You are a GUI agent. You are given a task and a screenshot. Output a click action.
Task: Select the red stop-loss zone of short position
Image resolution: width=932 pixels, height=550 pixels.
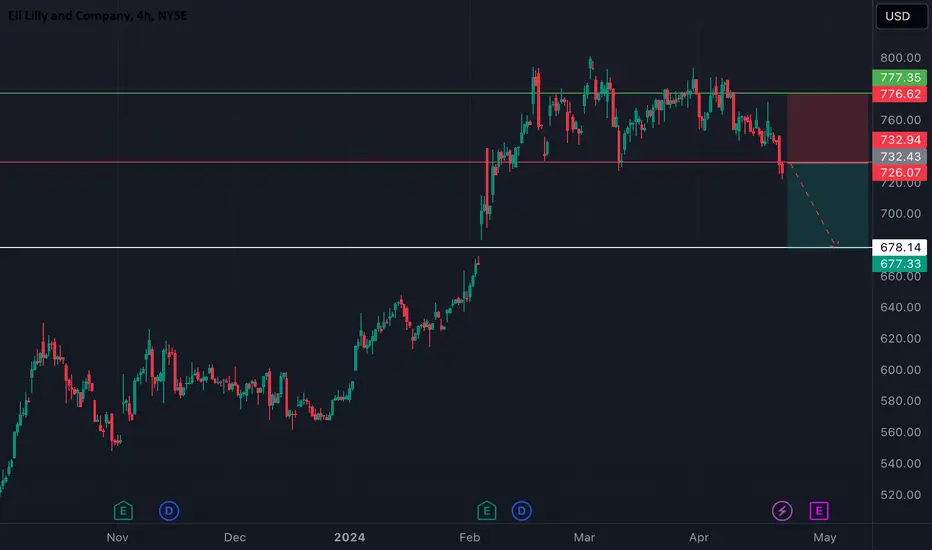[827, 128]
